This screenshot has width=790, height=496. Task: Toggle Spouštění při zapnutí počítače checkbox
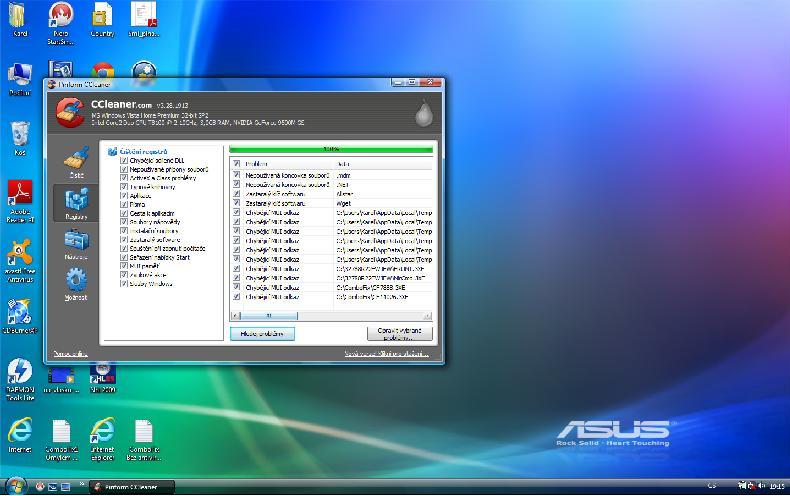pos(123,249)
